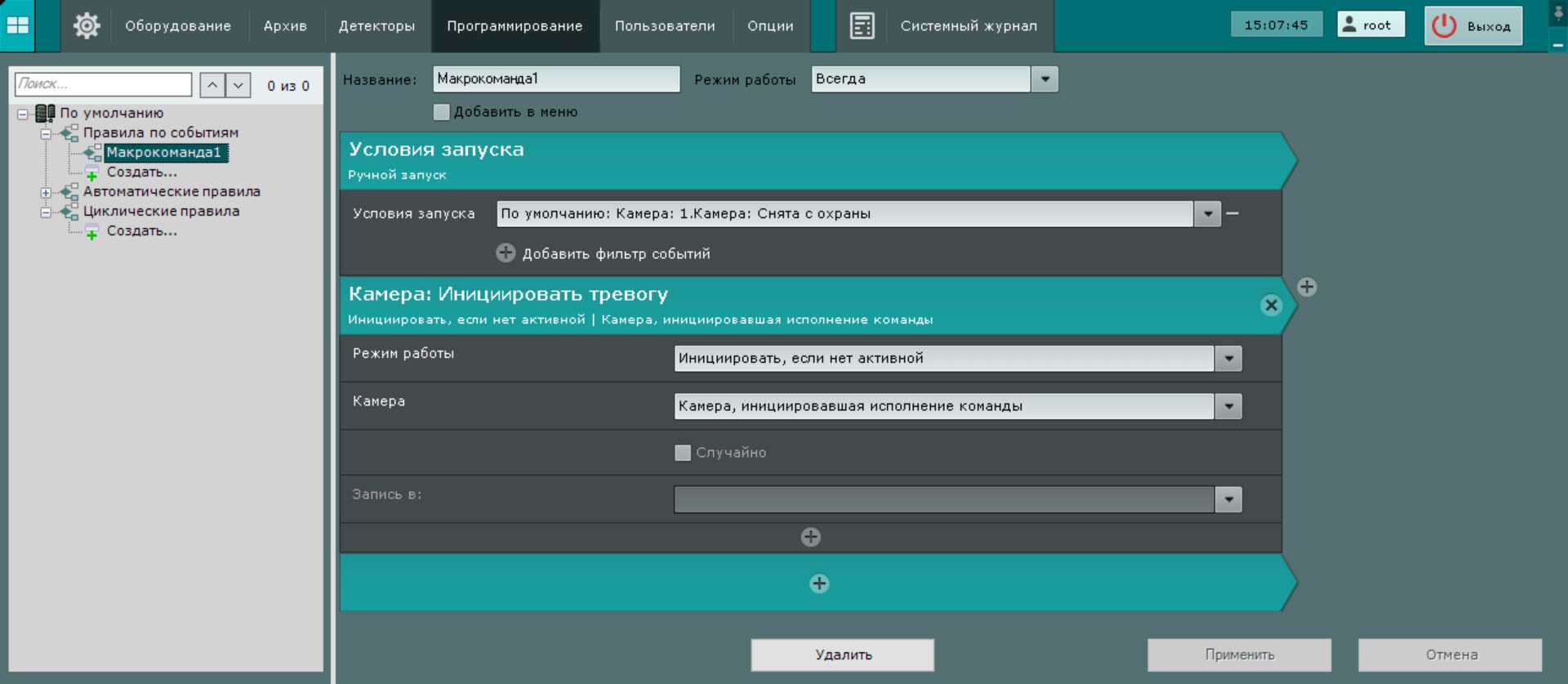This screenshot has width=1568, height=684.
Task: Enable the Добавить в меню checkbox
Action: [442, 112]
